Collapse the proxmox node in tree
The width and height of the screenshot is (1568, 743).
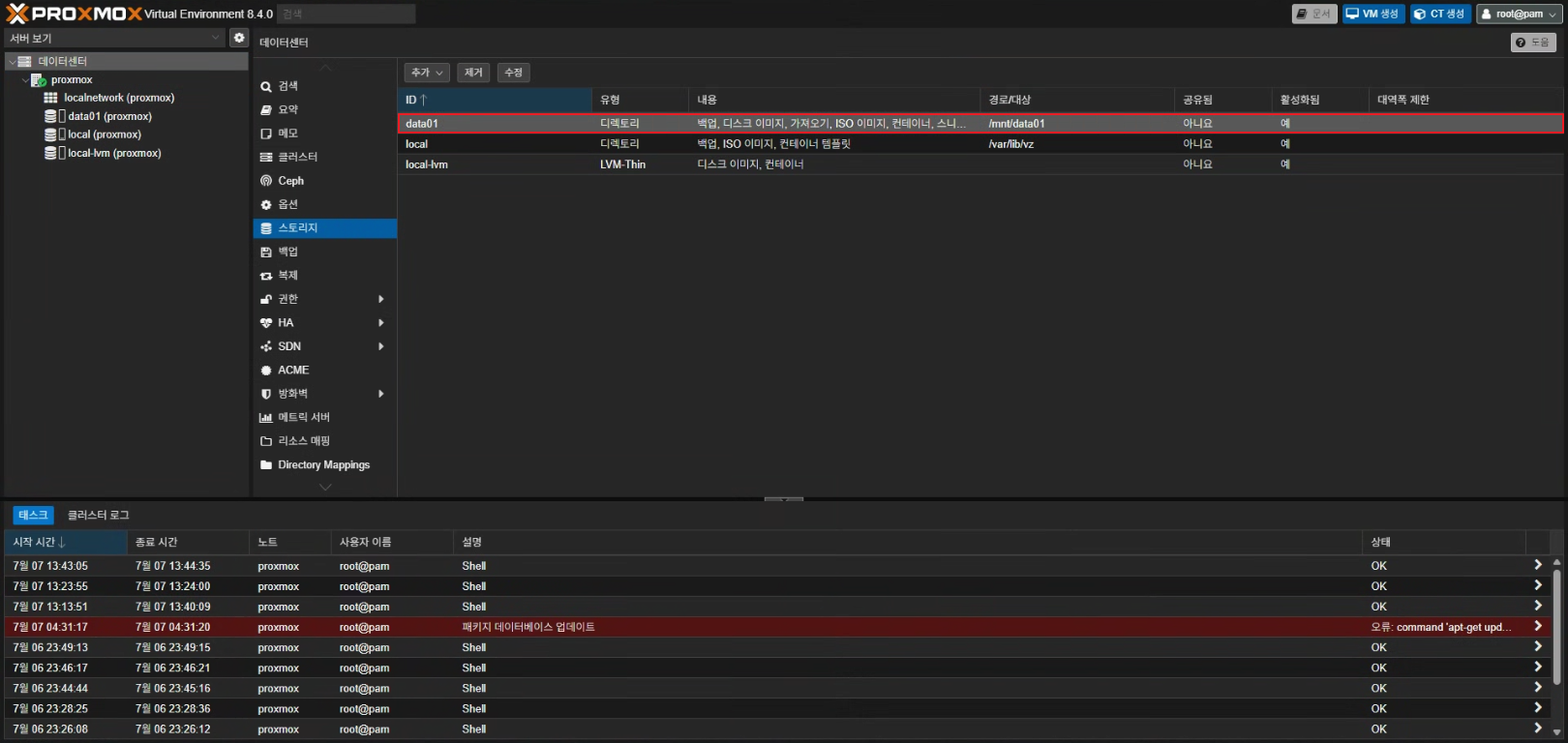tap(25, 79)
